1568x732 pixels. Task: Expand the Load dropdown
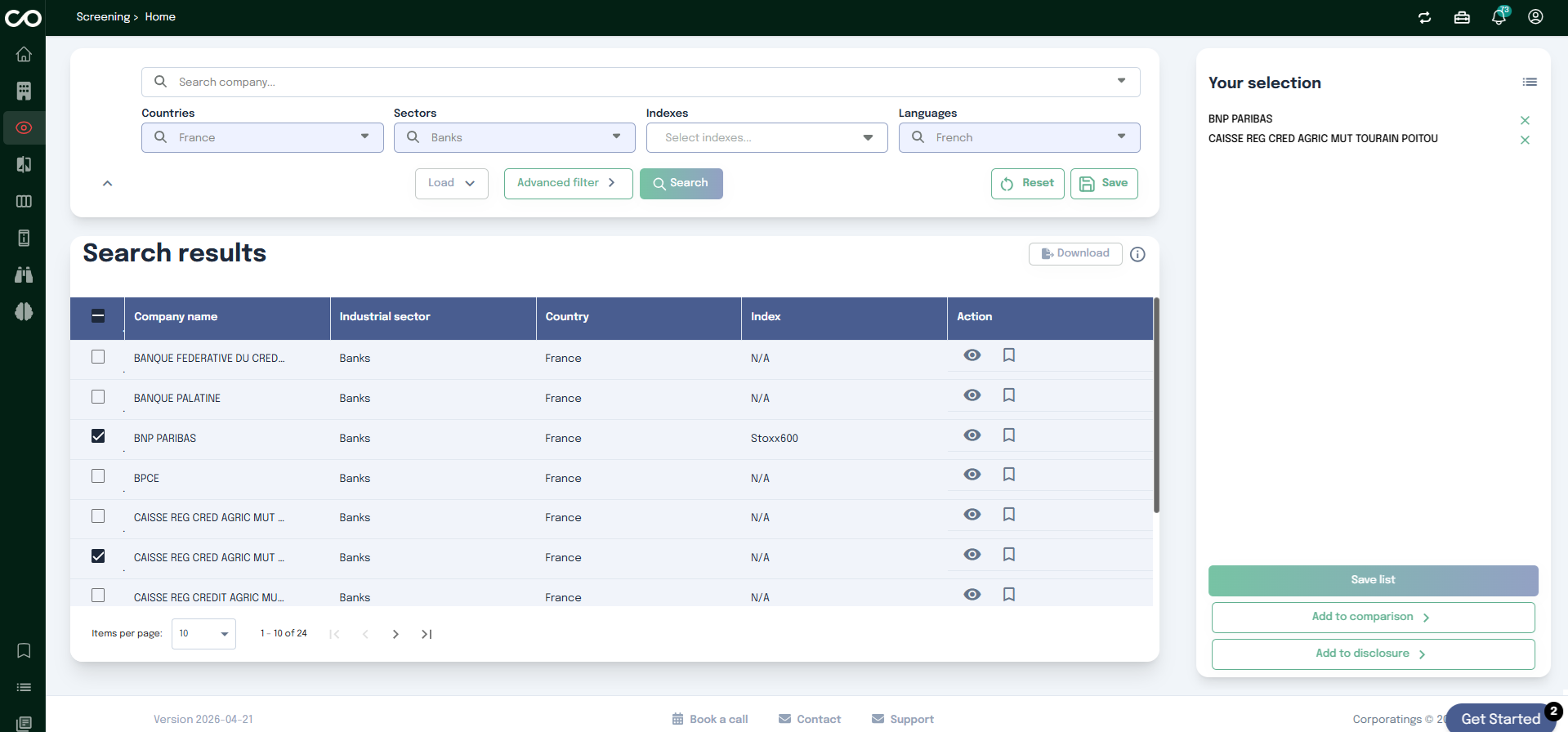tap(452, 183)
